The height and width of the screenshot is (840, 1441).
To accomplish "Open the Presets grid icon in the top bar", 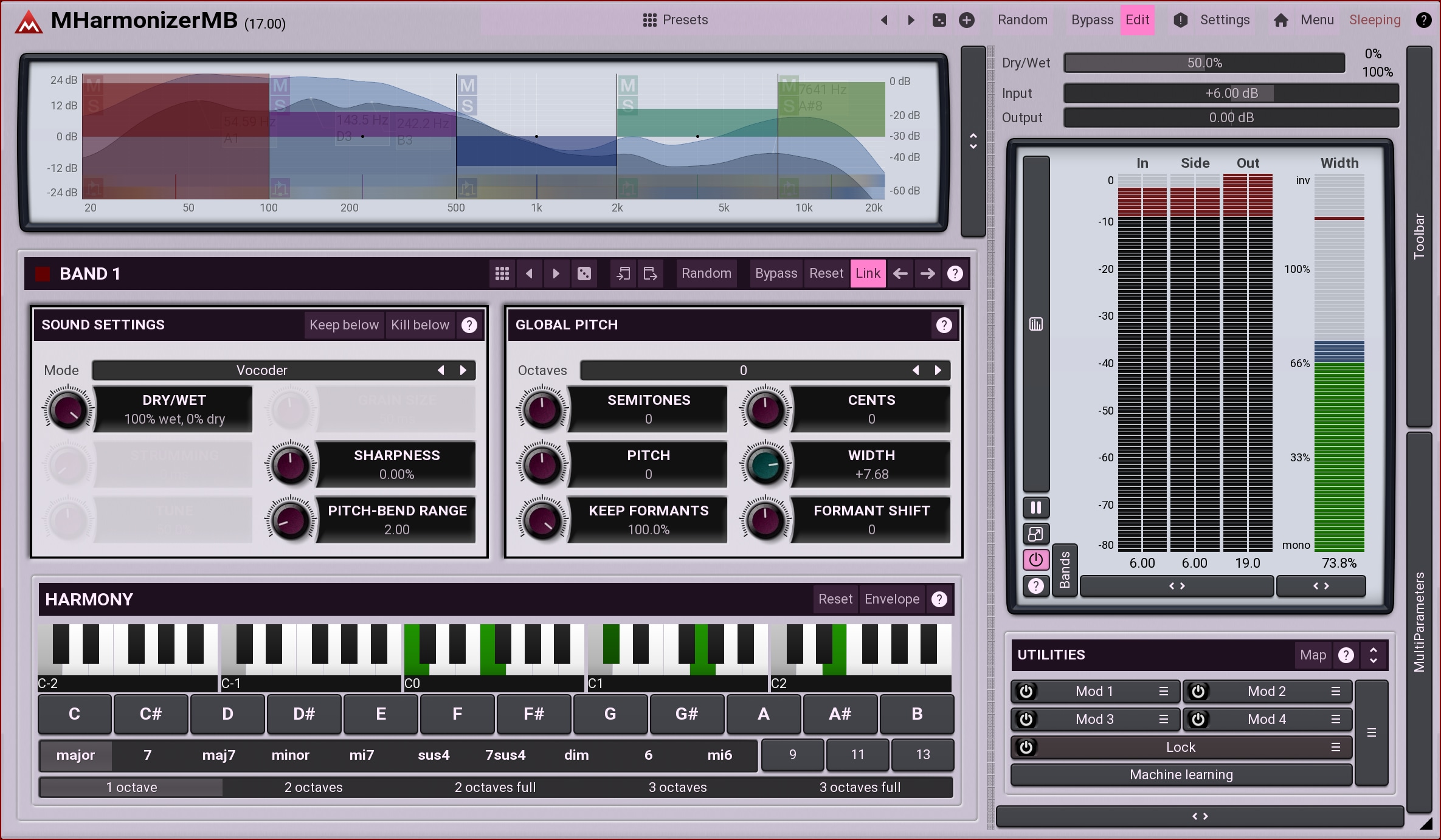I will pos(649,20).
